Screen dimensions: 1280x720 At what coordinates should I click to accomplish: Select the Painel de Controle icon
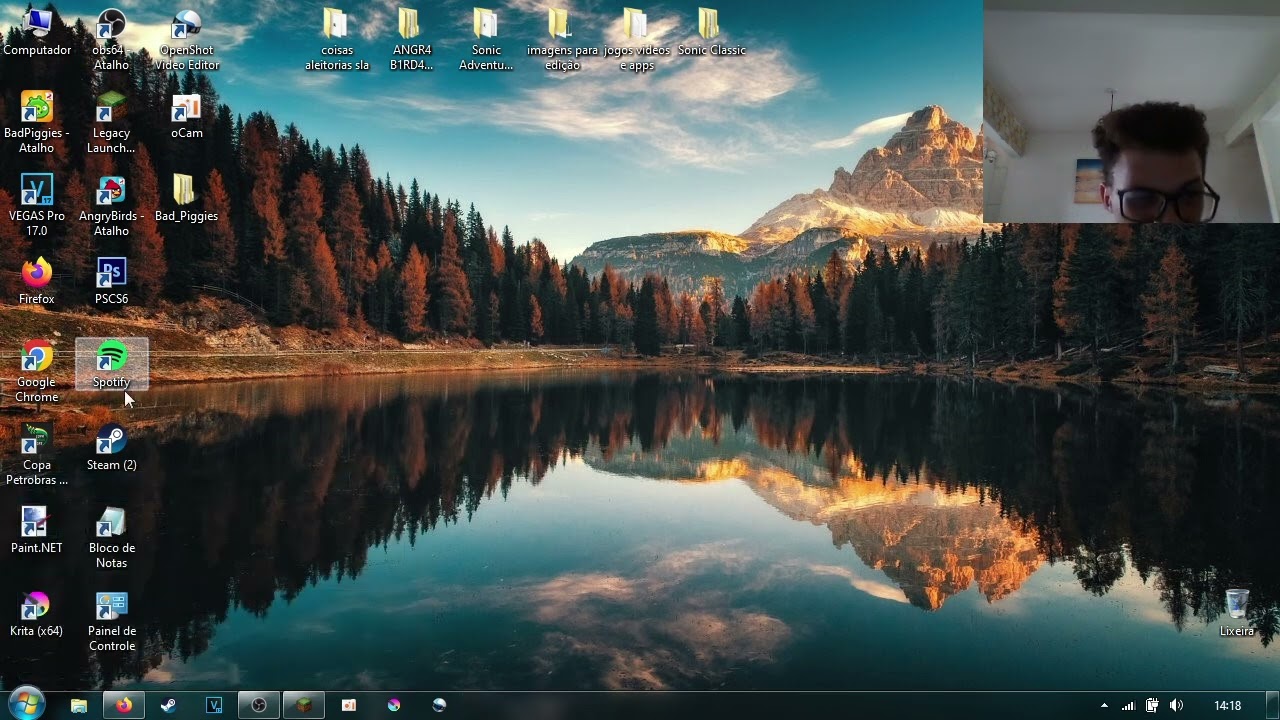coord(111,621)
